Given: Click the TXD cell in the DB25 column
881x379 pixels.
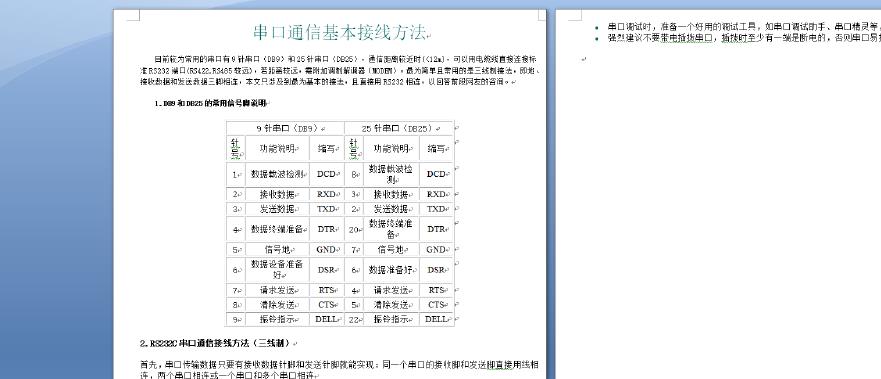Looking at the screenshot, I should tap(436, 209).
